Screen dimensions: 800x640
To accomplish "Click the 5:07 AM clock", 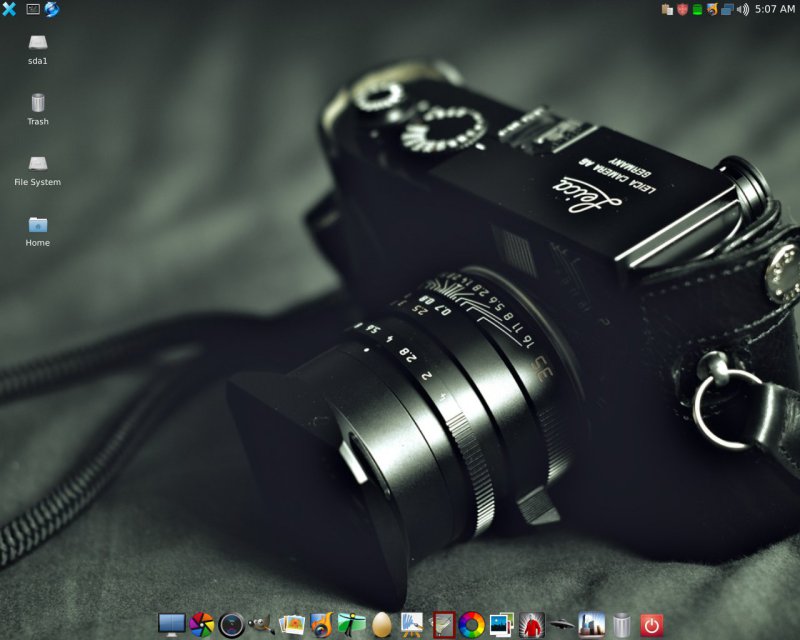I will click(775, 9).
